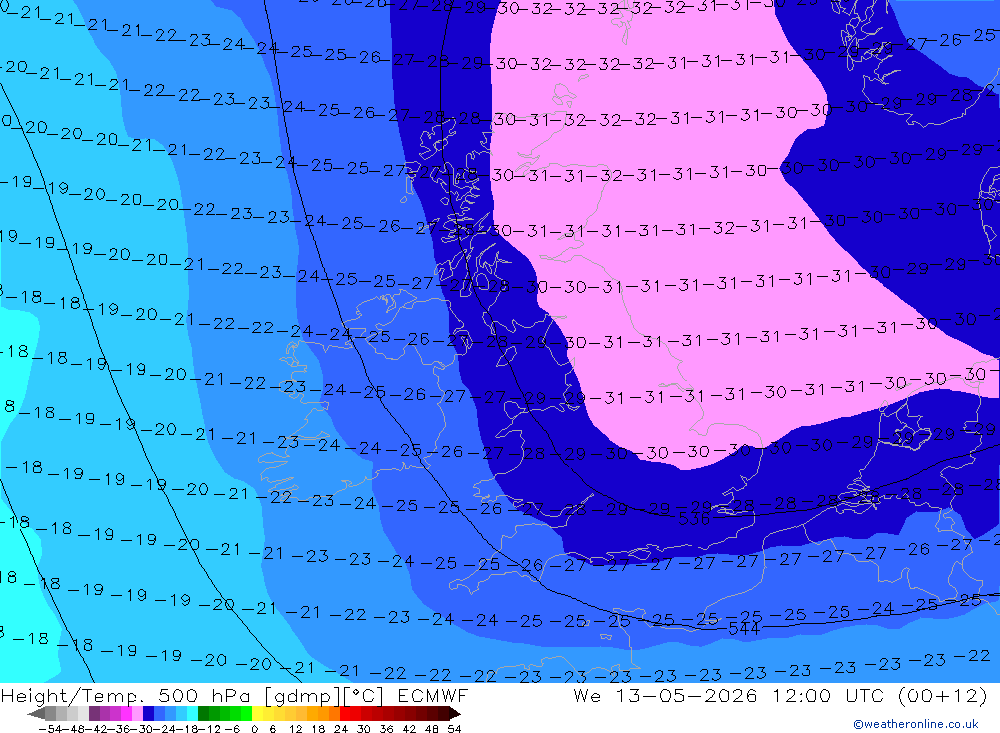Click the '544' height contour label
This screenshot has width=1000, height=733.
[744, 629]
